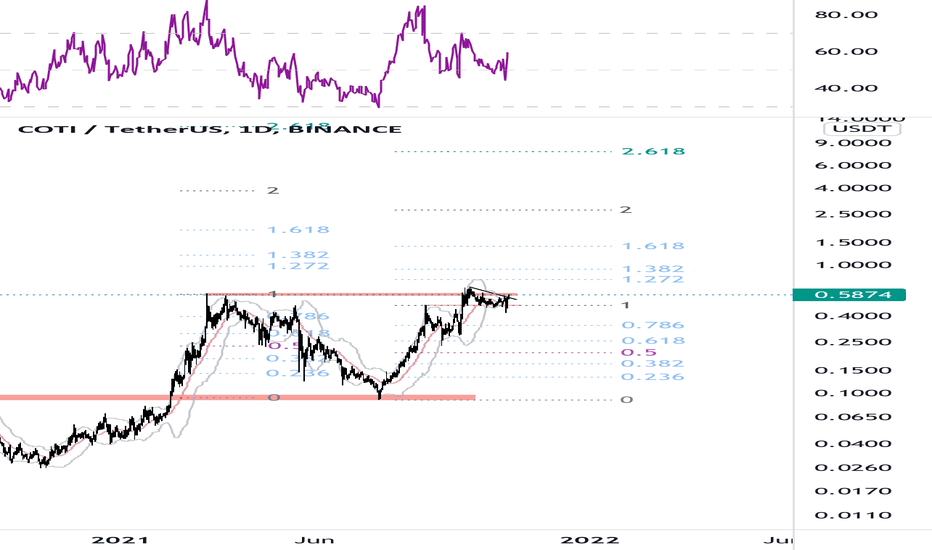Click the 1.0000 price axis value

[853, 265]
